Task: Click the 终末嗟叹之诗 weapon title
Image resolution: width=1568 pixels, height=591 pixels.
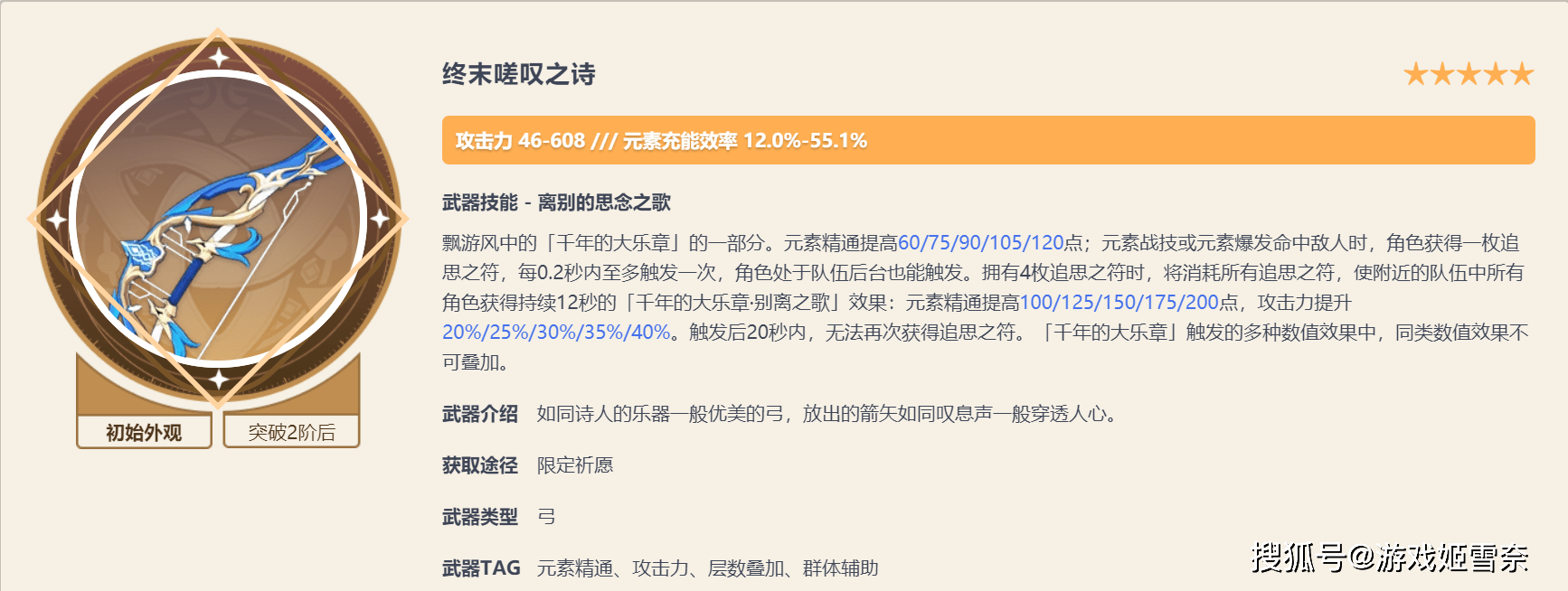Action: (x=519, y=74)
